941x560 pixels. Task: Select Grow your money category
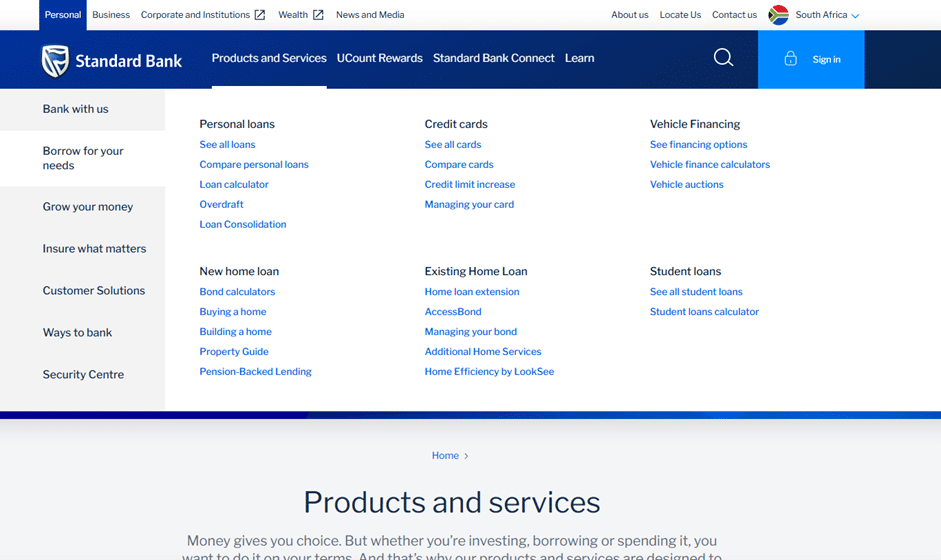point(82,207)
